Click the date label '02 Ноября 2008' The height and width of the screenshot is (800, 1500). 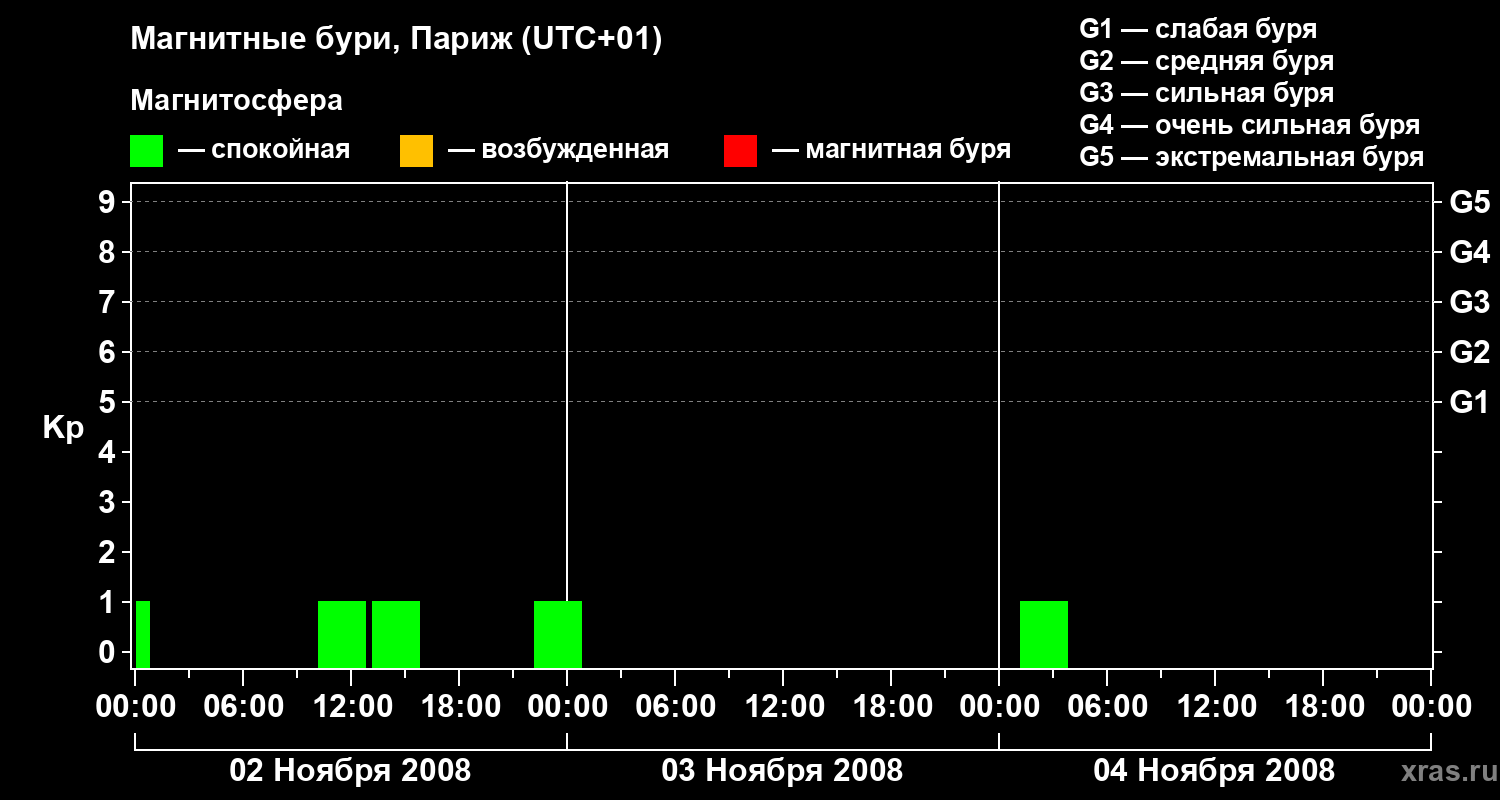[350, 771]
